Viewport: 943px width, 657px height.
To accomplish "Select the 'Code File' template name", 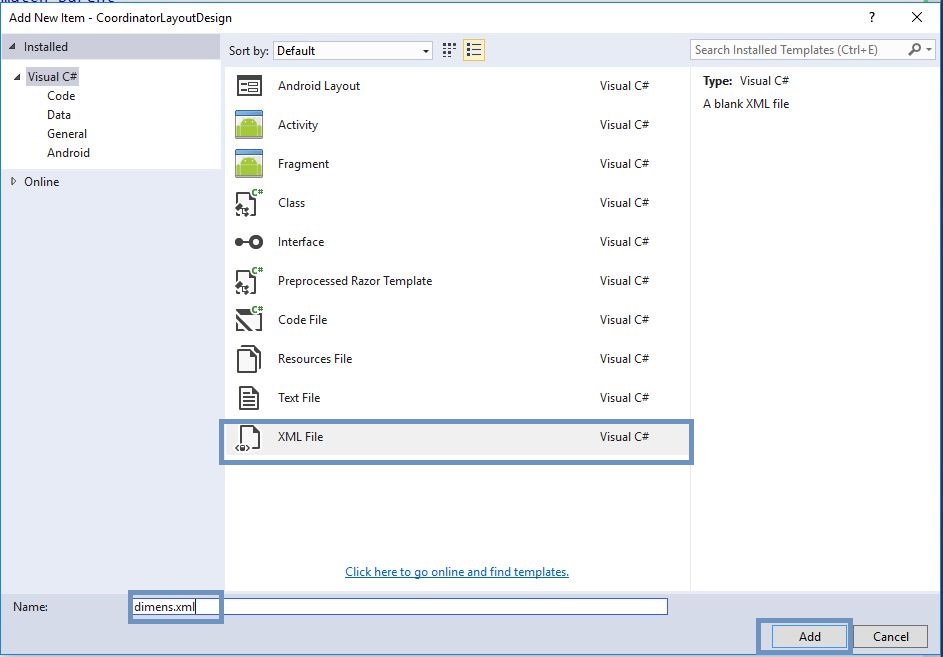I will pyautogui.click(x=303, y=320).
